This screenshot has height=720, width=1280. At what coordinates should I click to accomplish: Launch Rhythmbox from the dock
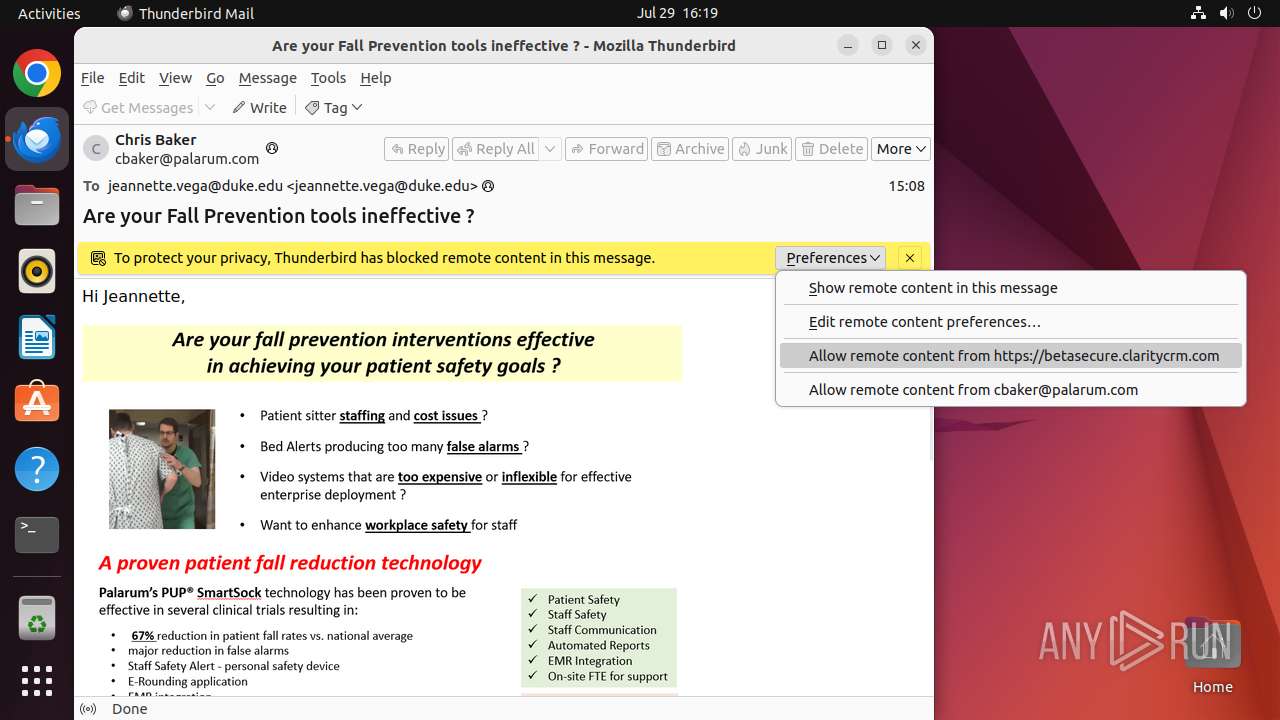pos(37,271)
